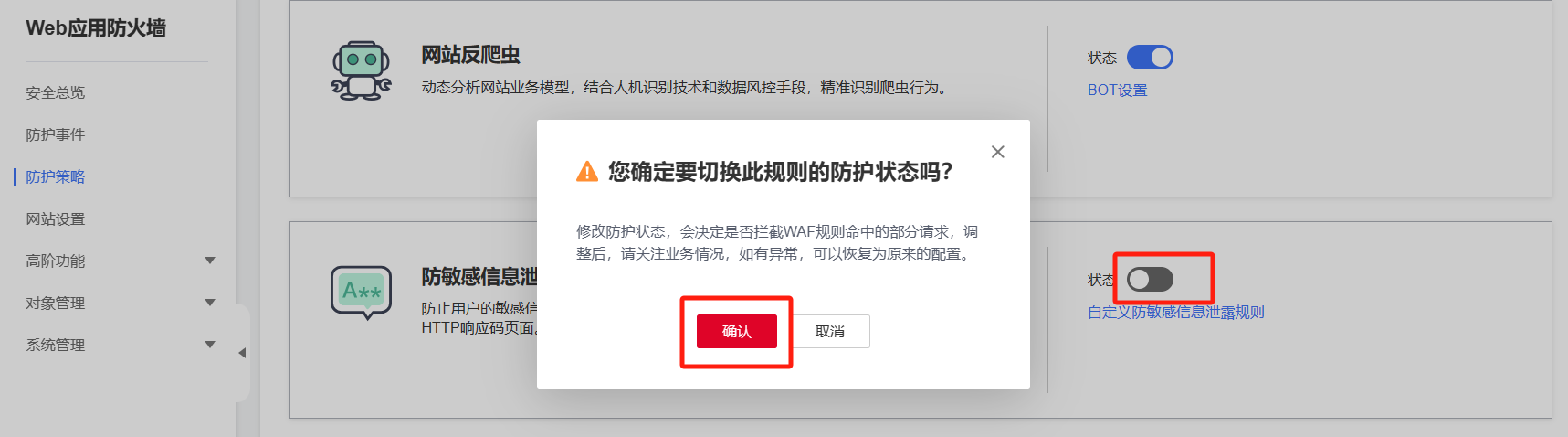Click the Web应用防火墙 heading
The image size is (1568, 437).
(96, 28)
